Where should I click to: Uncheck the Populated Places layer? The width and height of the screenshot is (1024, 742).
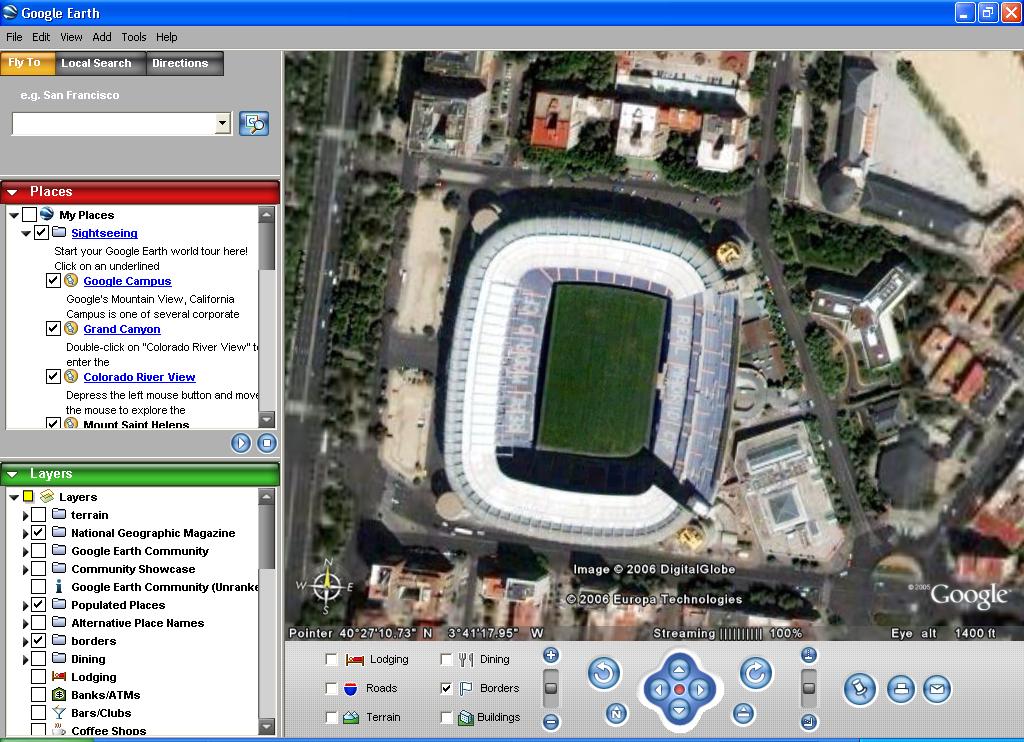[x=39, y=604]
